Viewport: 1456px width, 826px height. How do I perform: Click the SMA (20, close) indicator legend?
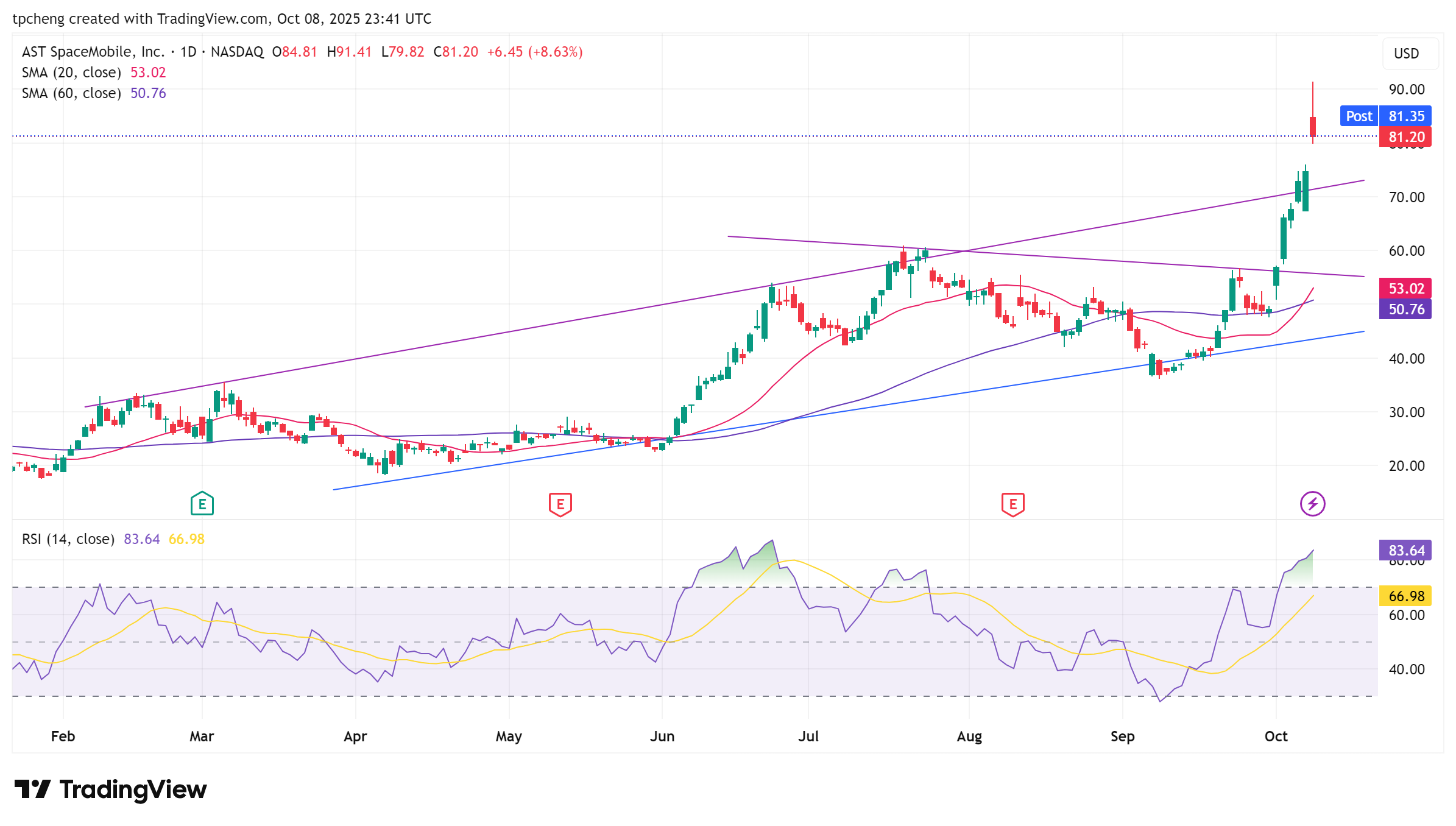[71, 72]
